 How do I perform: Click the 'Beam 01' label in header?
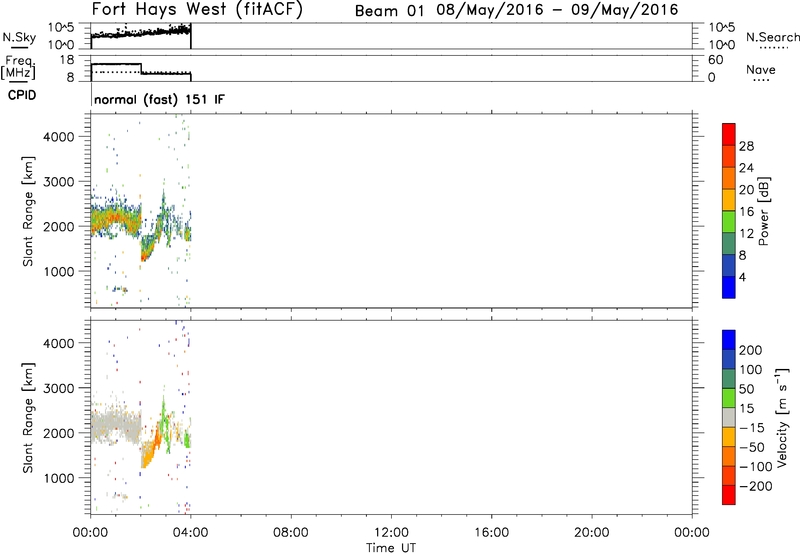(389, 11)
